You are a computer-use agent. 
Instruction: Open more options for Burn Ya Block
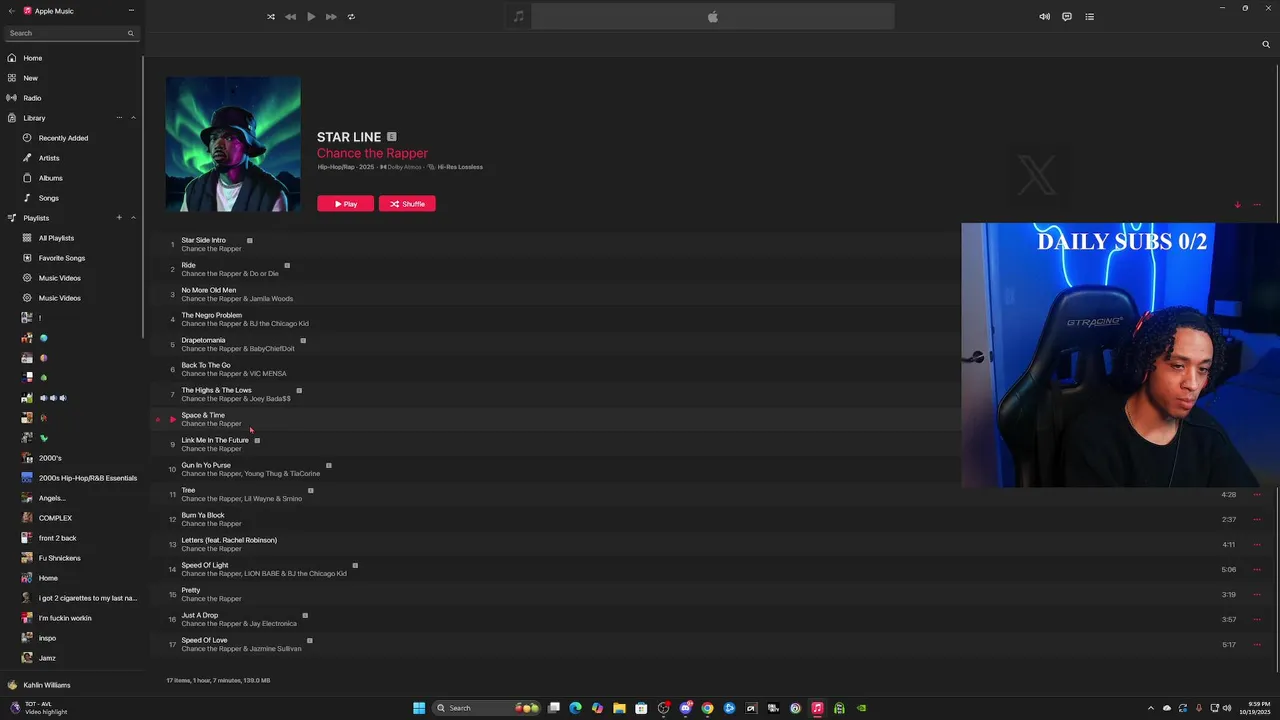1257,519
